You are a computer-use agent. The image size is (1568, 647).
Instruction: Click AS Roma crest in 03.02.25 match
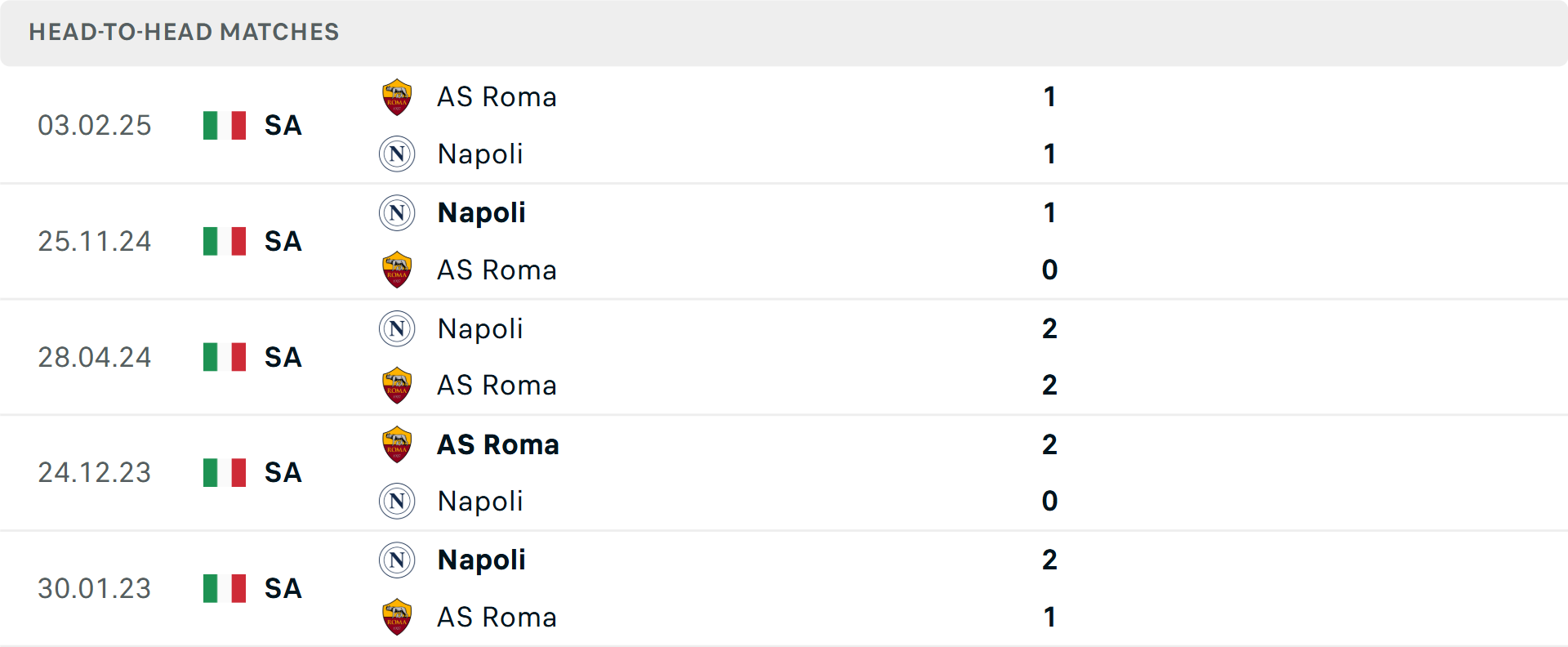397,97
